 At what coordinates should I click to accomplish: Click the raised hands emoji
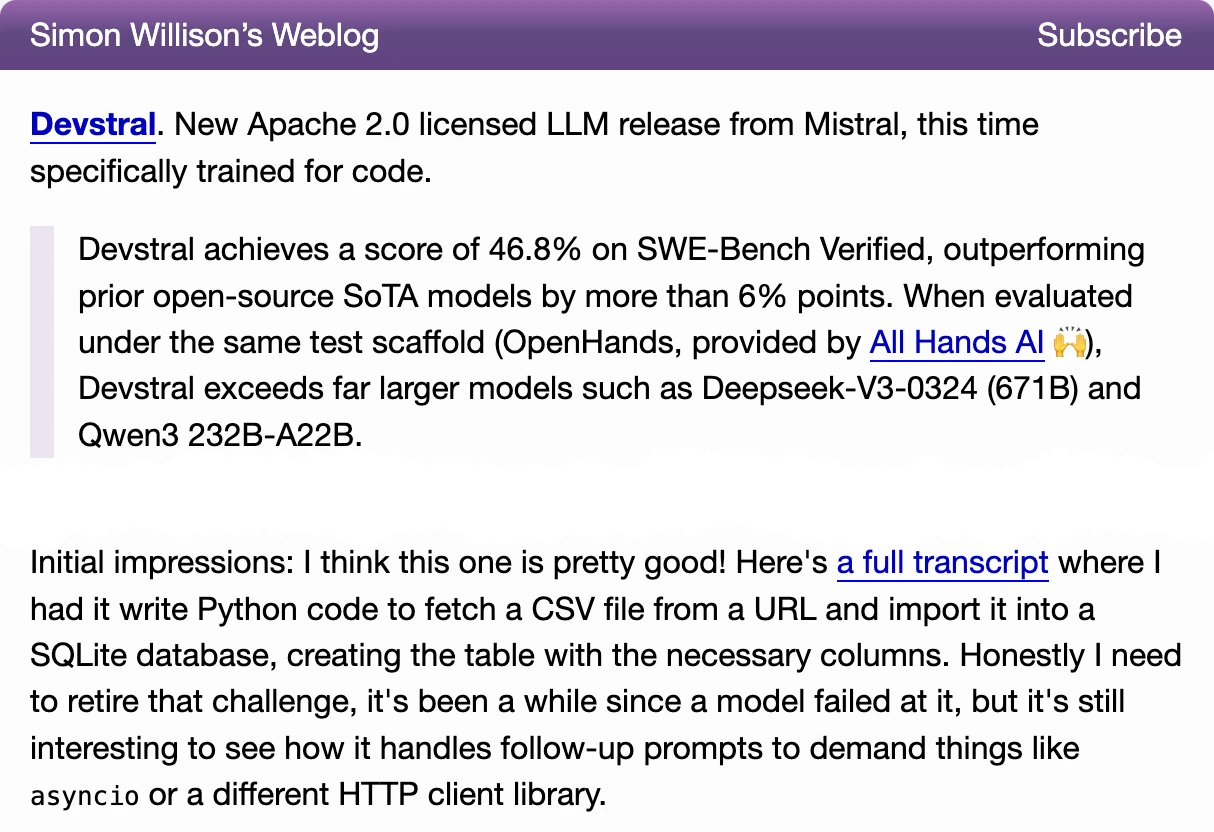click(x=1070, y=343)
